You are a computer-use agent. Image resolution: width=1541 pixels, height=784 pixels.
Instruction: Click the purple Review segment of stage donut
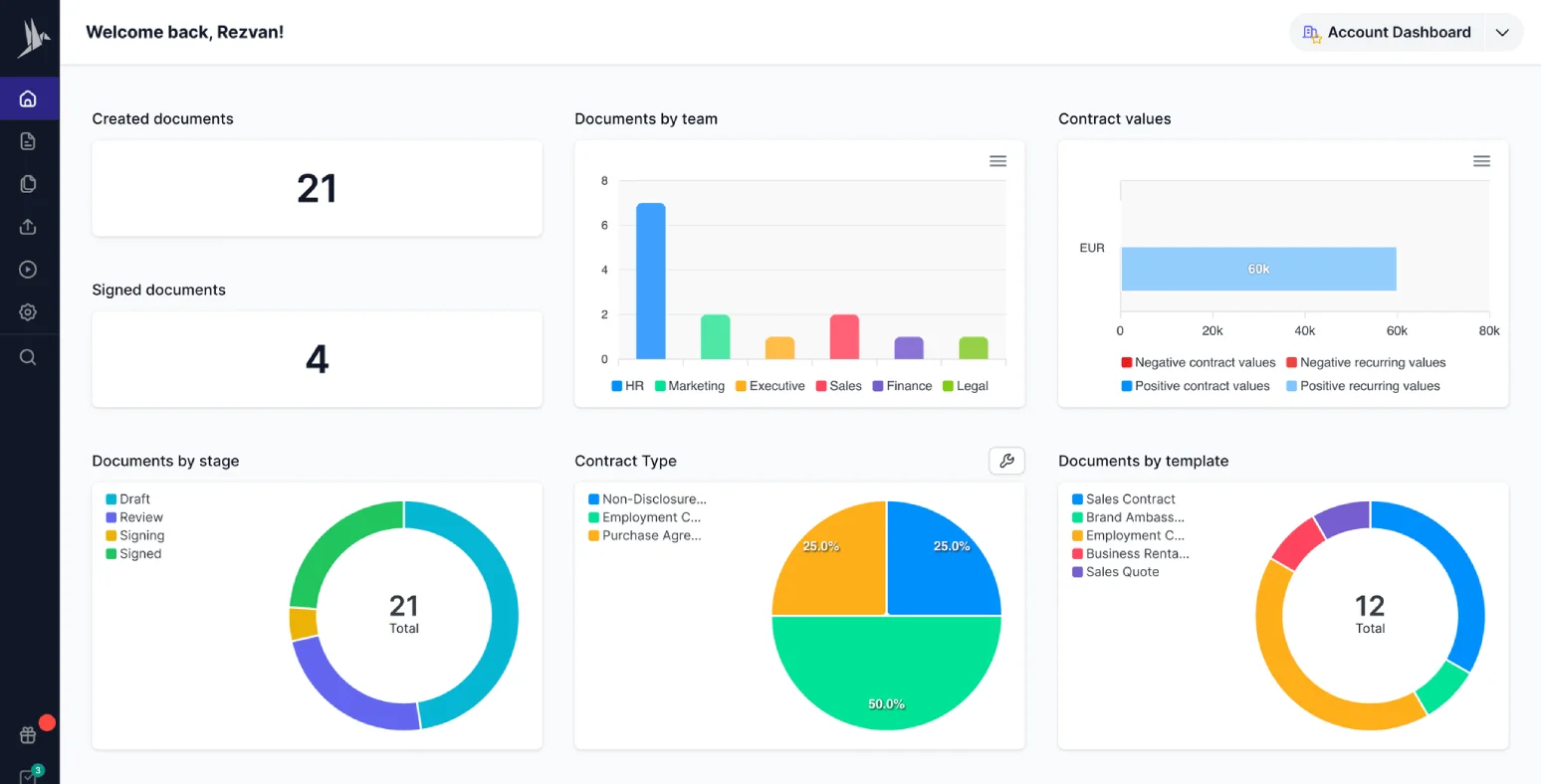tap(343, 696)
